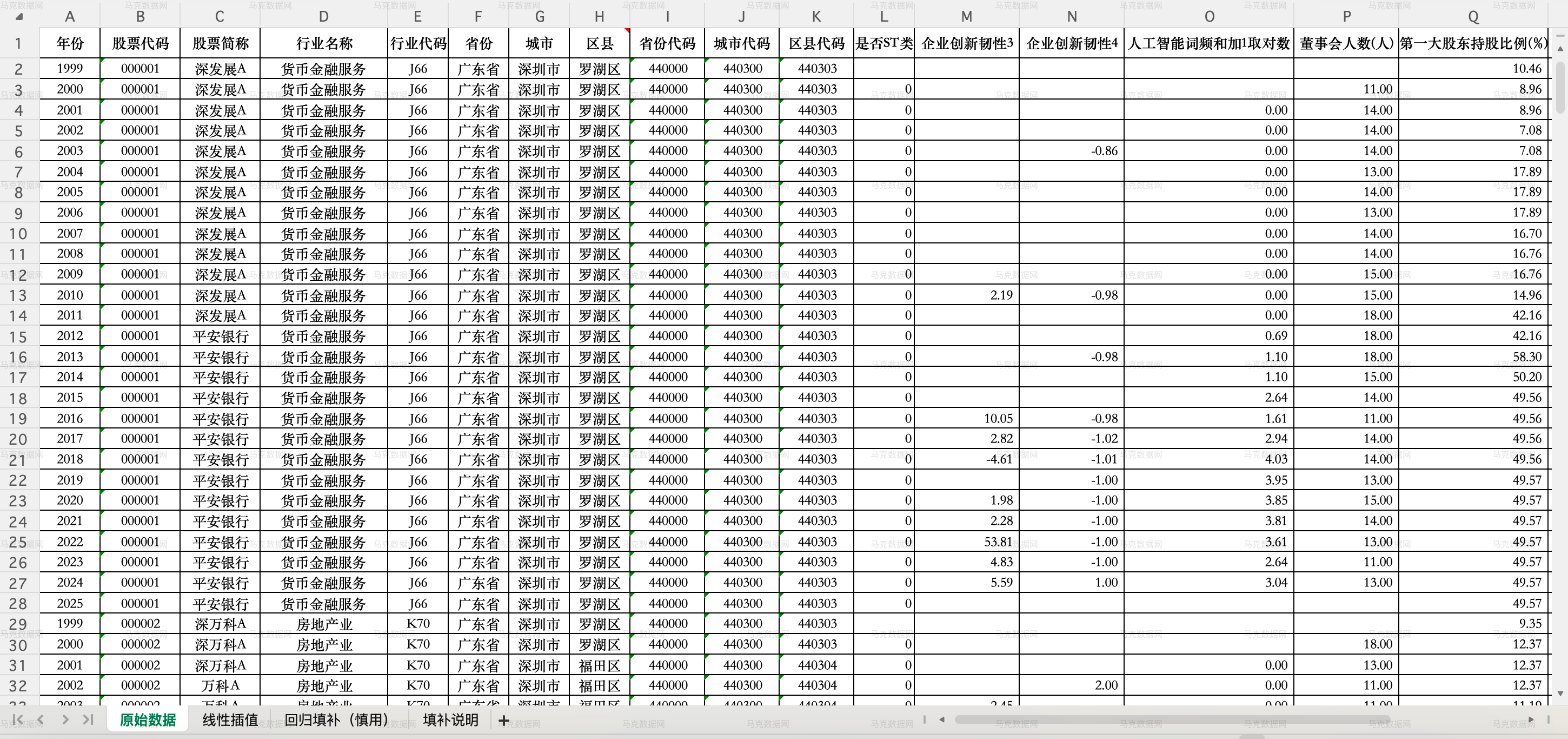Go to first sheet navigation arrow
1568x739 pixels.
[18, 720]
